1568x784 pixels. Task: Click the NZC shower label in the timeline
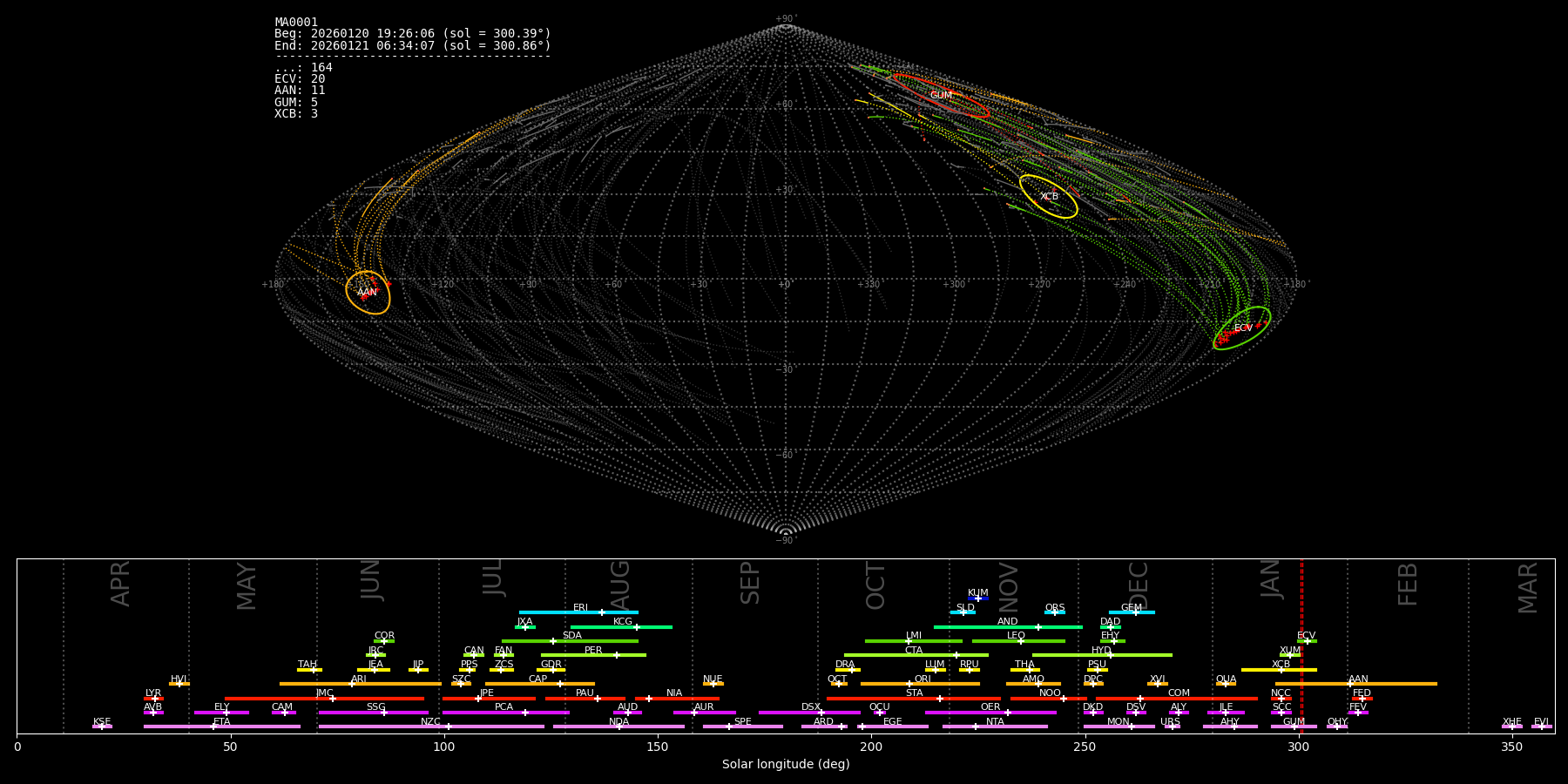(430, 722)
